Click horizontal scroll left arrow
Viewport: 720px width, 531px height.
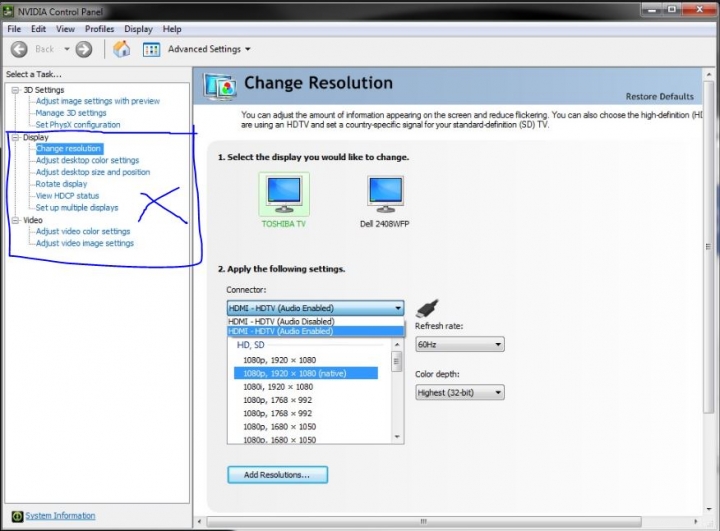199,522
